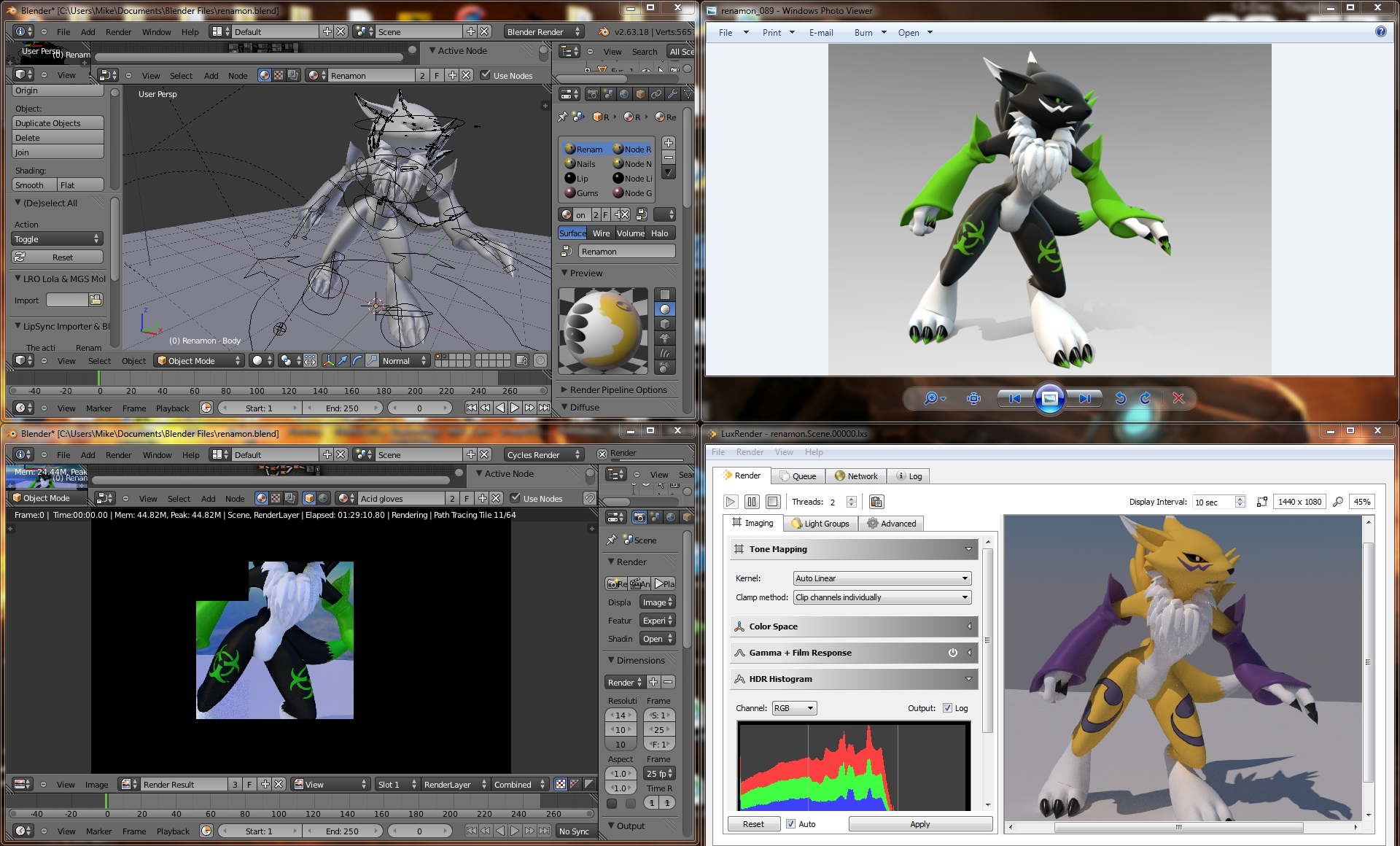Screen dimensions: 1400x846
Task: Select Wire material type
Action: click(601, 233)
